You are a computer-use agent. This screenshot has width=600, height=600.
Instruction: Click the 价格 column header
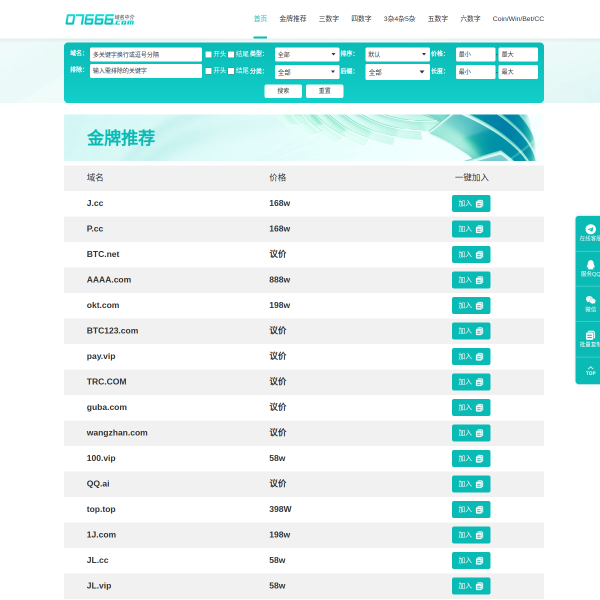278,178
